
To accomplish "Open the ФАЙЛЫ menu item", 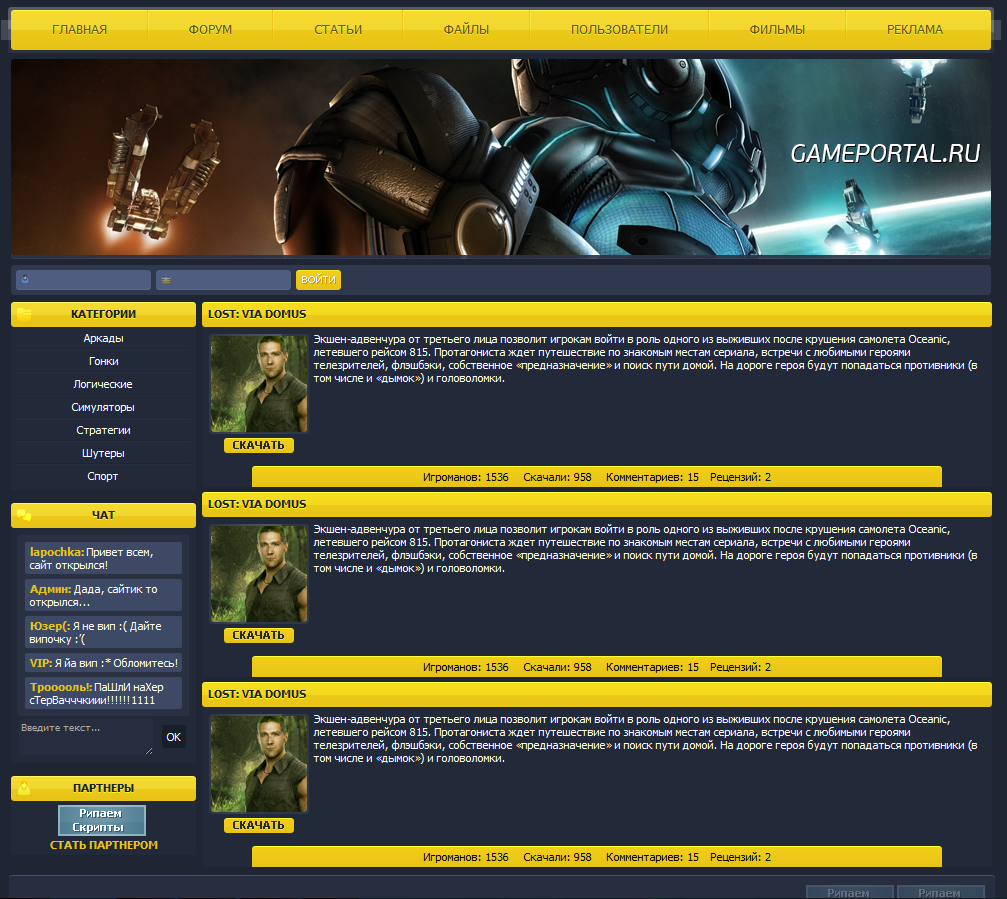I will 466,30.
